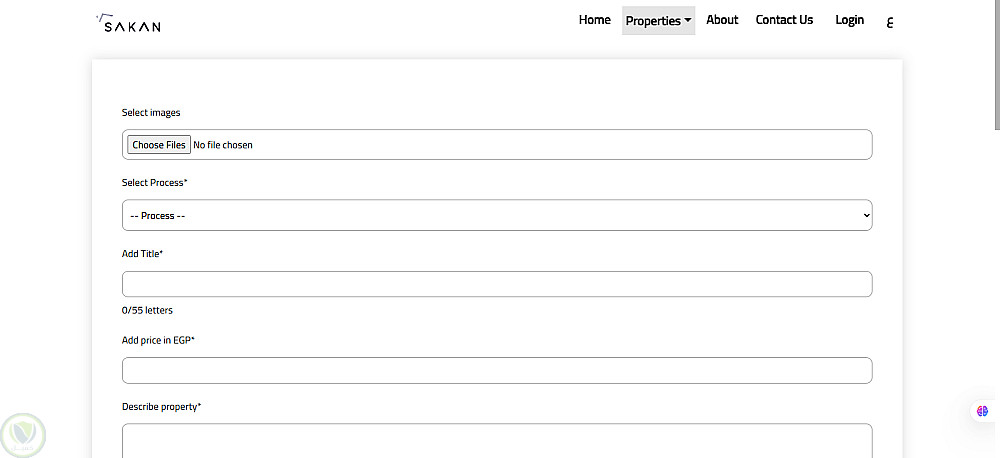Viewport: 1000px width, 458px height.
Task: Click the Login link
Action: click(849, 20)
